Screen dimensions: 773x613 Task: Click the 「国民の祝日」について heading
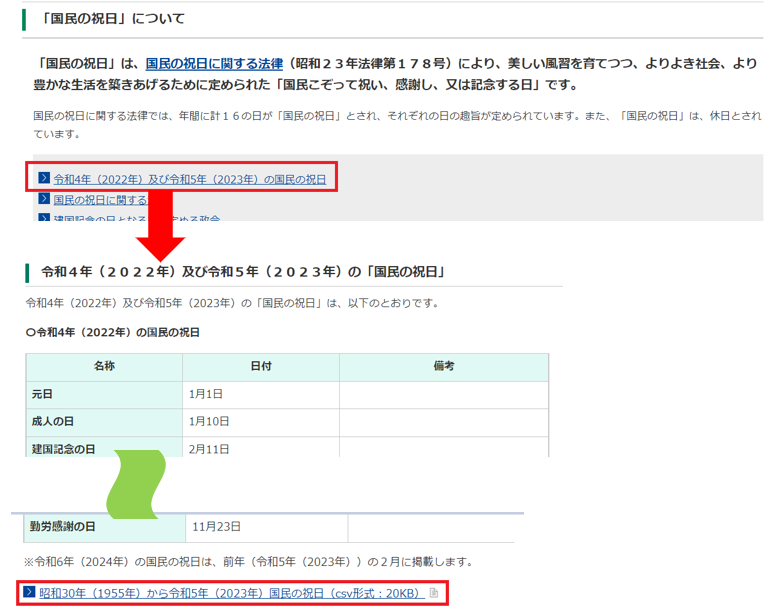click(x=112, y=19)
